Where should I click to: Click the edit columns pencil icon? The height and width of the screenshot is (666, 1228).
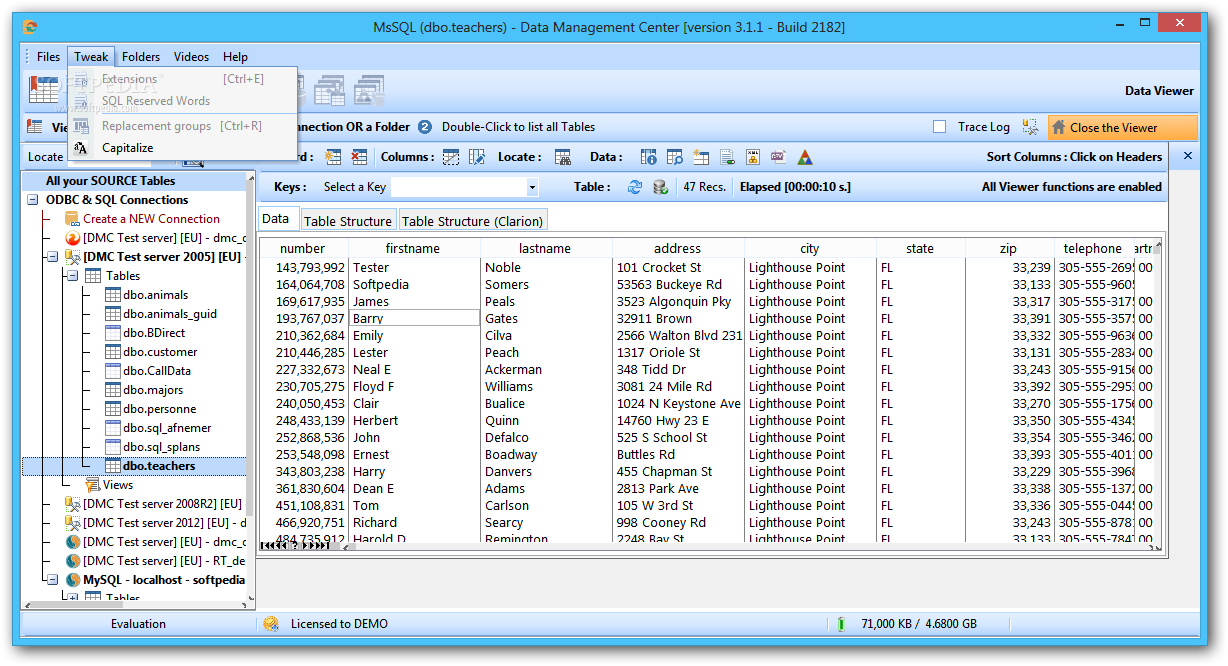pyautogui.click(x=477, y=157)
